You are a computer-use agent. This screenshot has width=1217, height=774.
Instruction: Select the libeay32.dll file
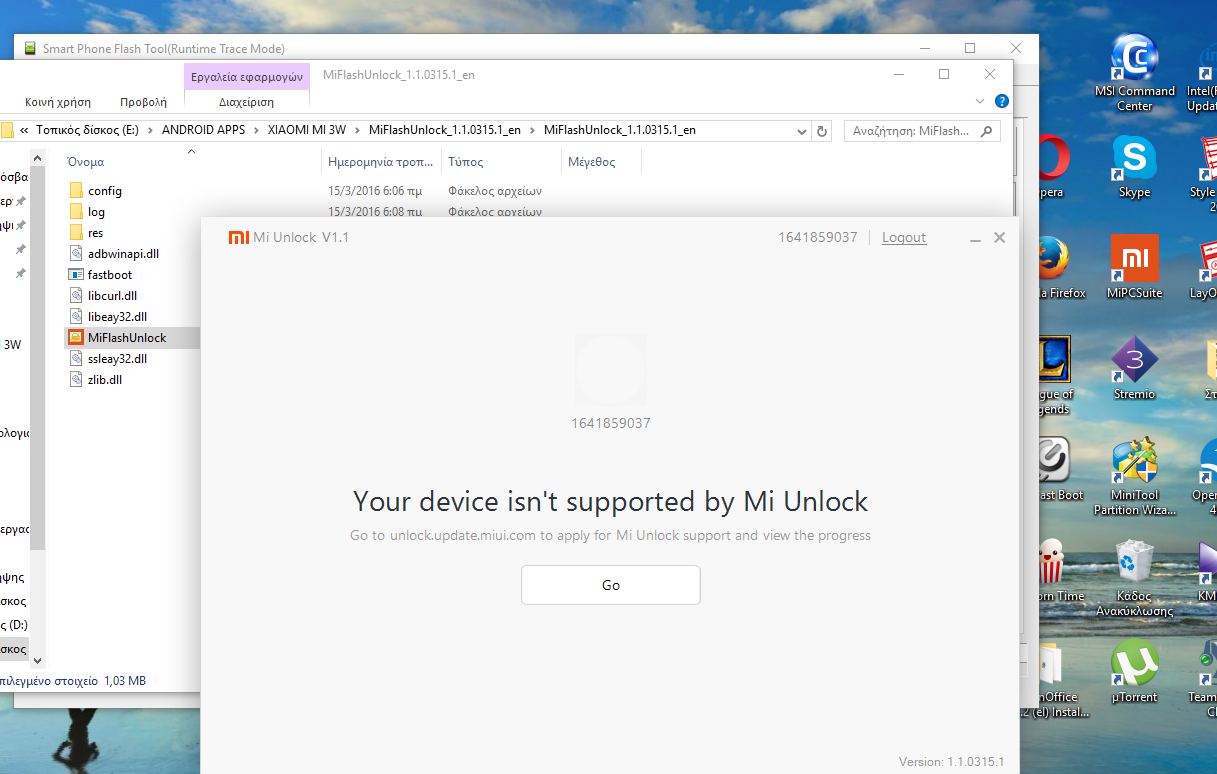pos(107,316)
